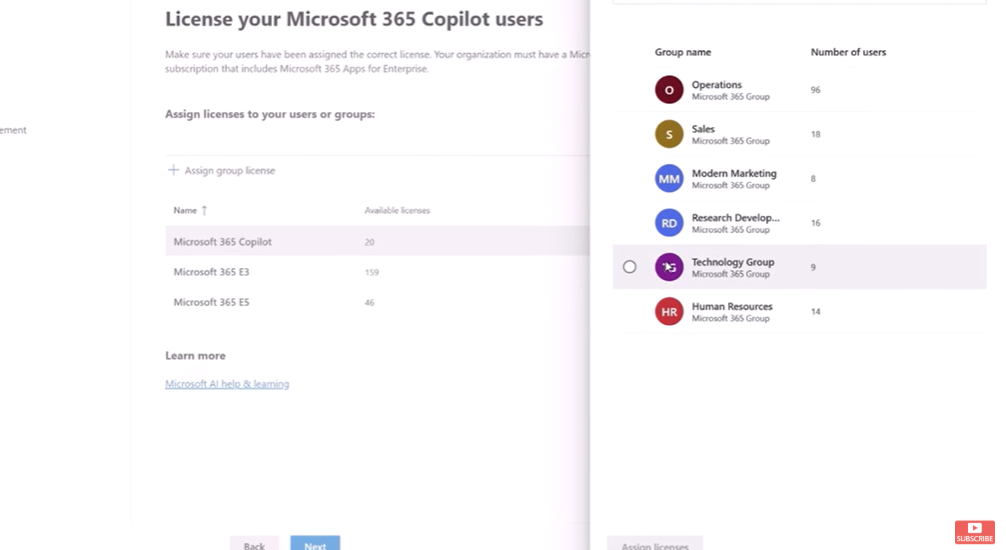Click the 18 users count for Sales

coord(815,134)
